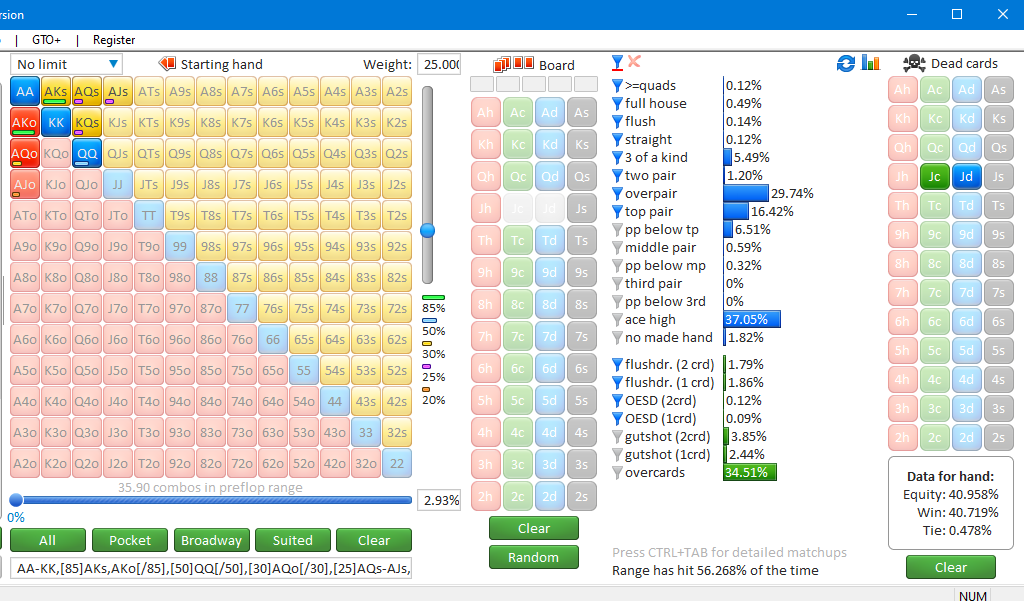Screen dimensions: 1024x601
Task: Click the two red cards icon before Board
Action: 523,63
